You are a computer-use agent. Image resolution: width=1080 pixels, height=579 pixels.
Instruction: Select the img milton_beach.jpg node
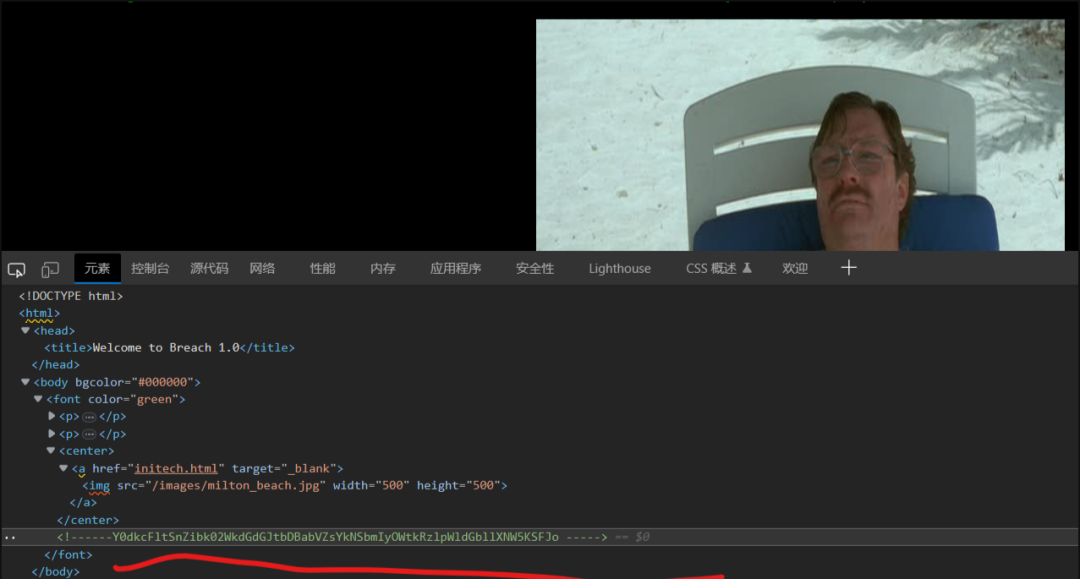(295, 485)
